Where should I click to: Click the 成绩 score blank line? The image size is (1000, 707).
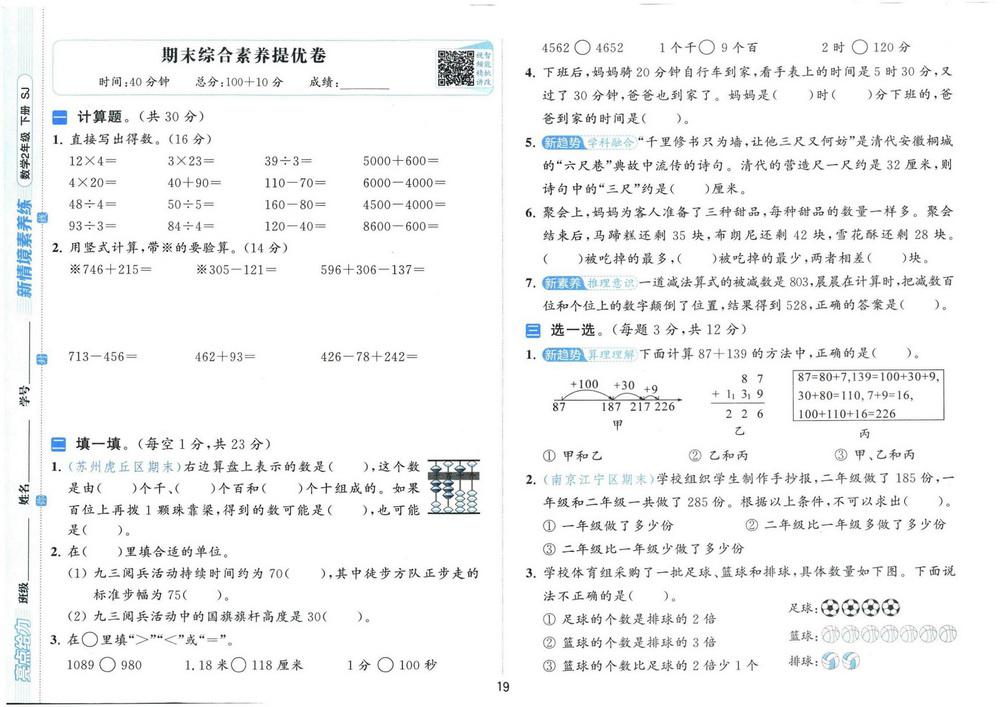365,88
